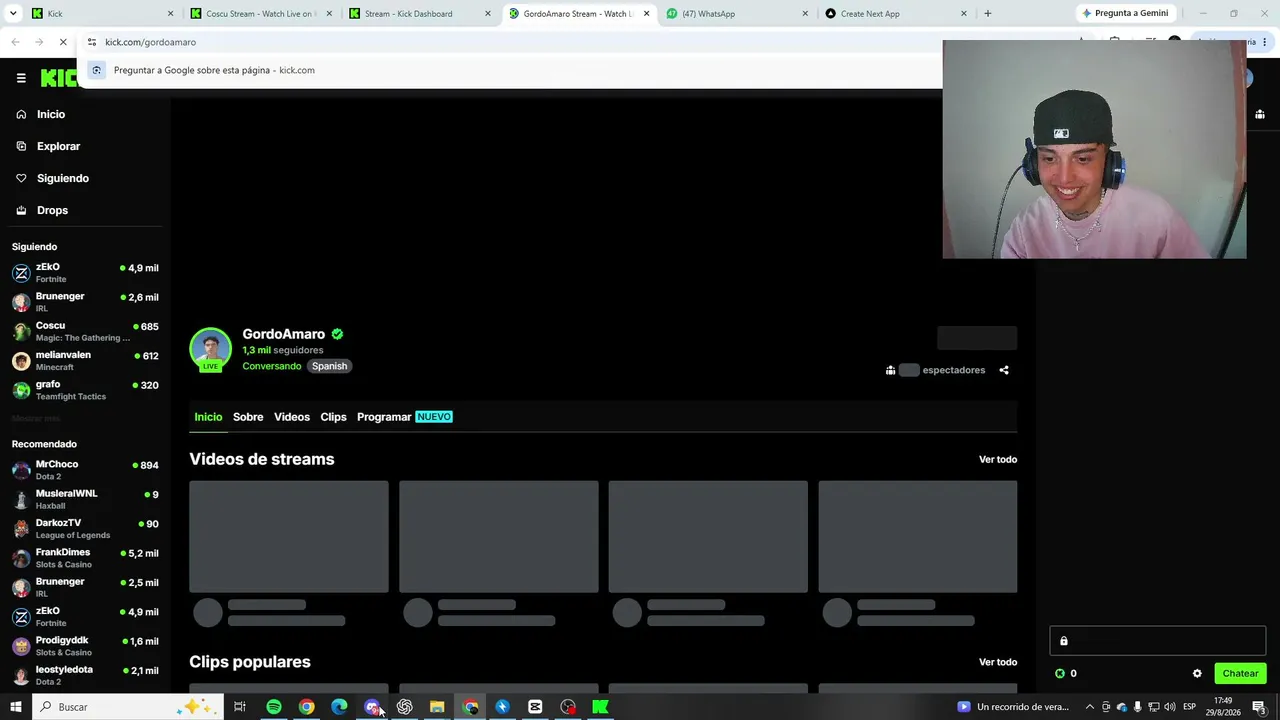Open the taskbar clock and date
Viewport: 1280px width, 720px height.
point(1223,707)
